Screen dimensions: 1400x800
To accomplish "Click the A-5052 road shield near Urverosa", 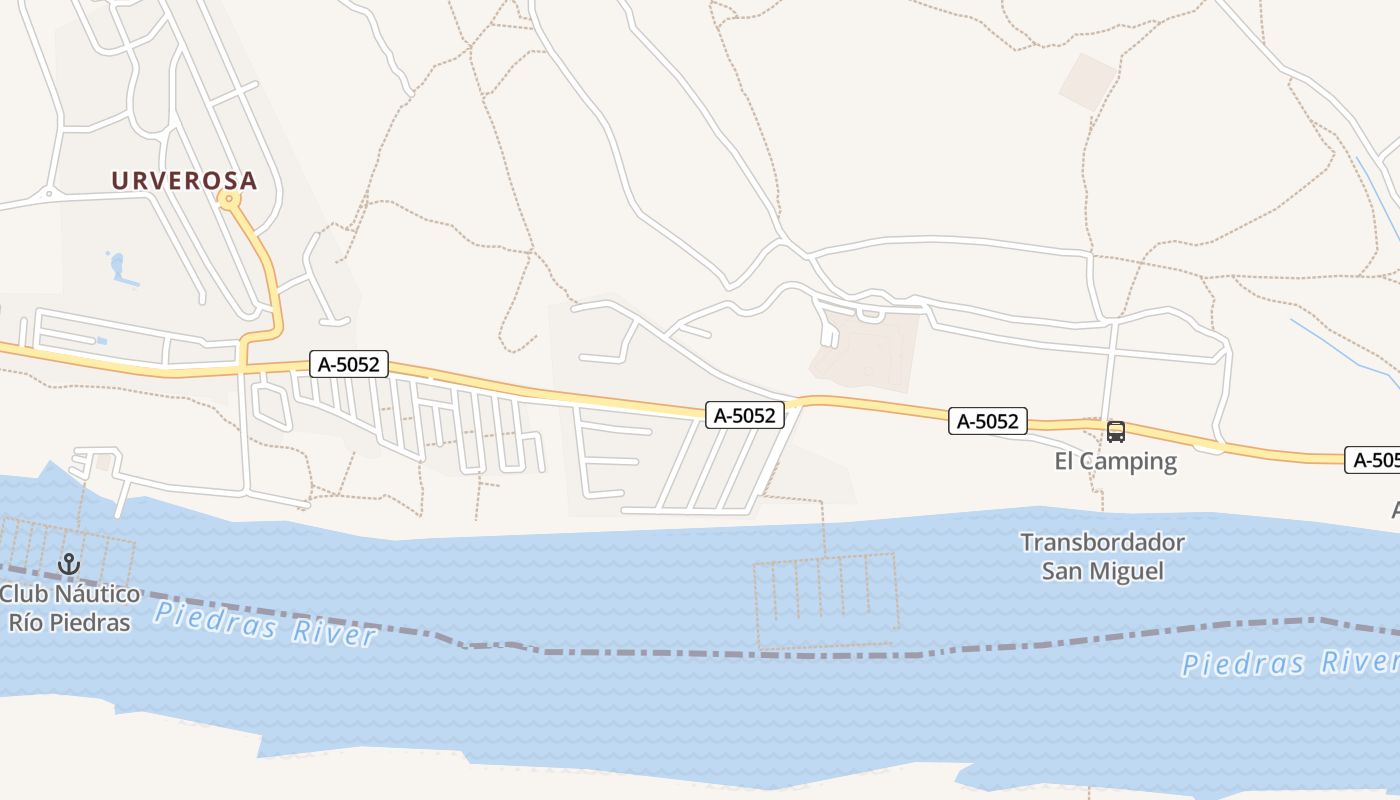I will 348,365.
